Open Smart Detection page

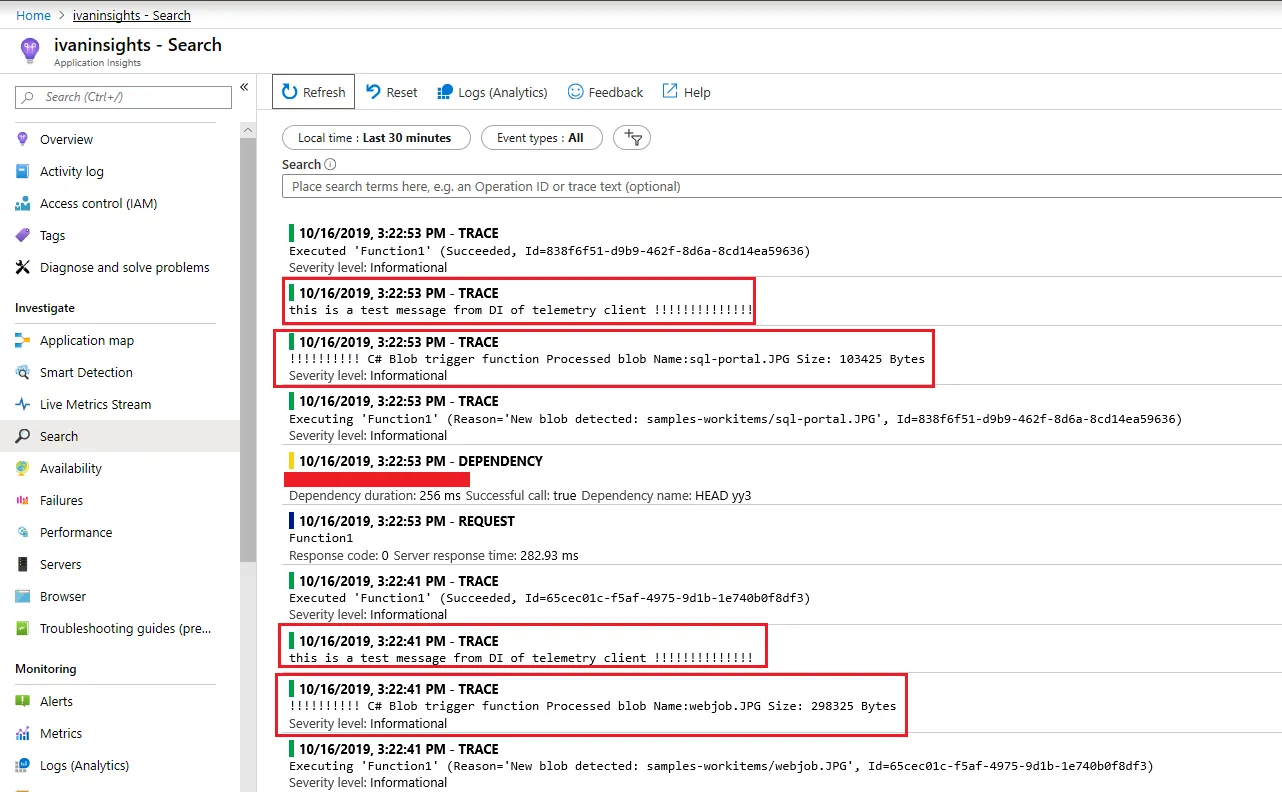pyautogui.click(x=86, y=372)
